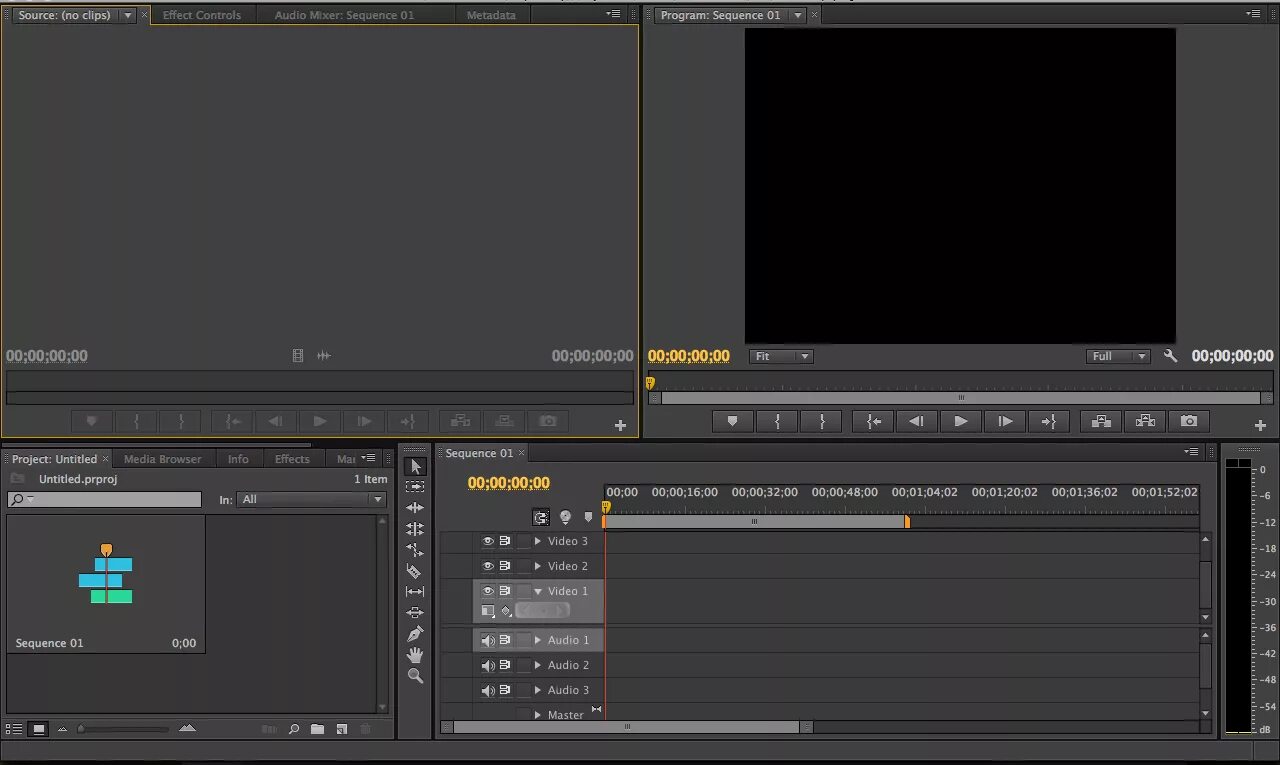Click Export Frame camera in Program Monitor
1280x765 pixels.
[1189, 422]
